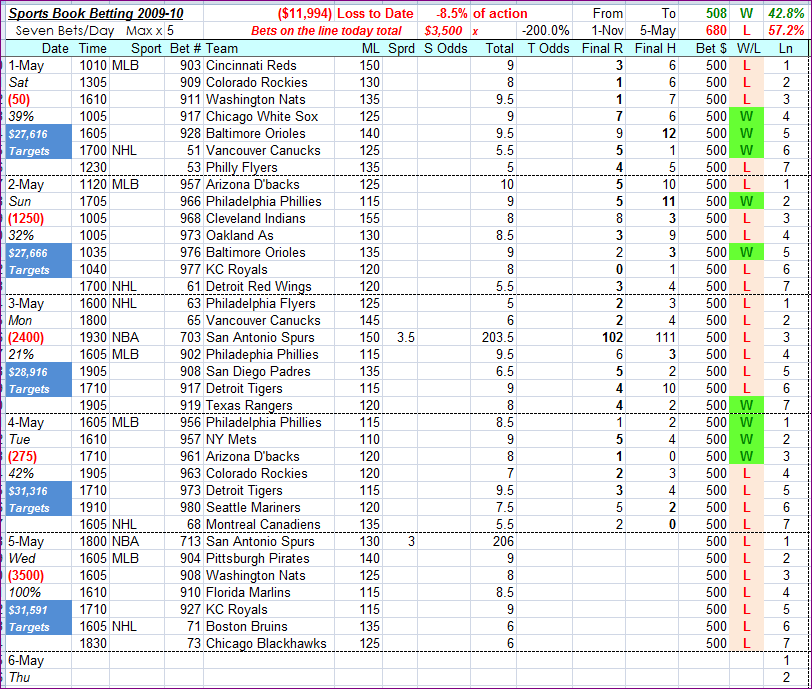The width and height of the screenshot is (812, 689).
Task: Click the $3,500 bets total cell
Action: (x=443, y=31)
